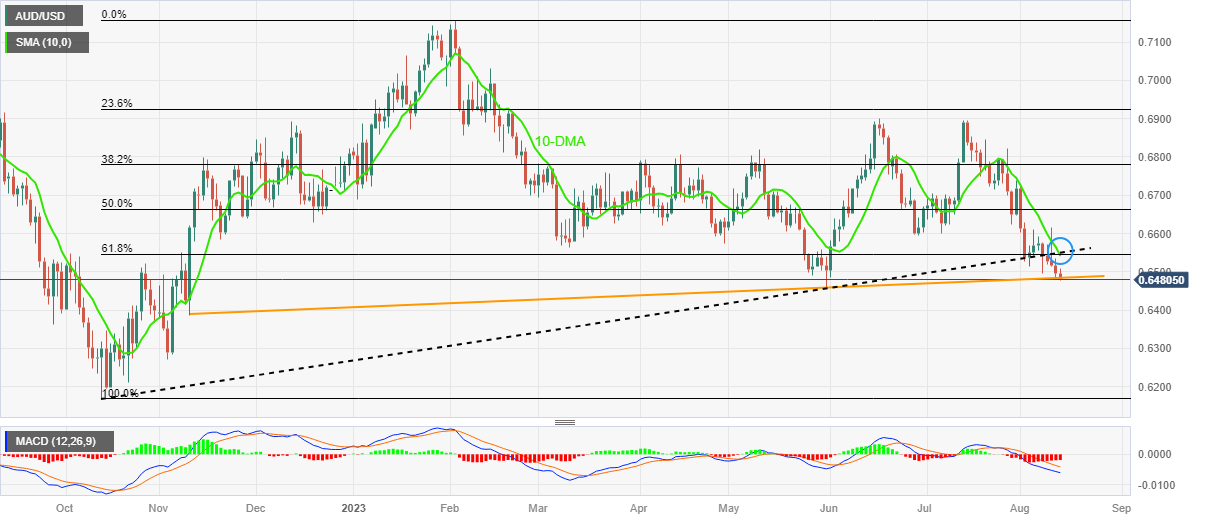Click the MACD 0.0000 axis label
Image resolution: width=1207 pixels, height=521 pixels.
click(1155, 454)
